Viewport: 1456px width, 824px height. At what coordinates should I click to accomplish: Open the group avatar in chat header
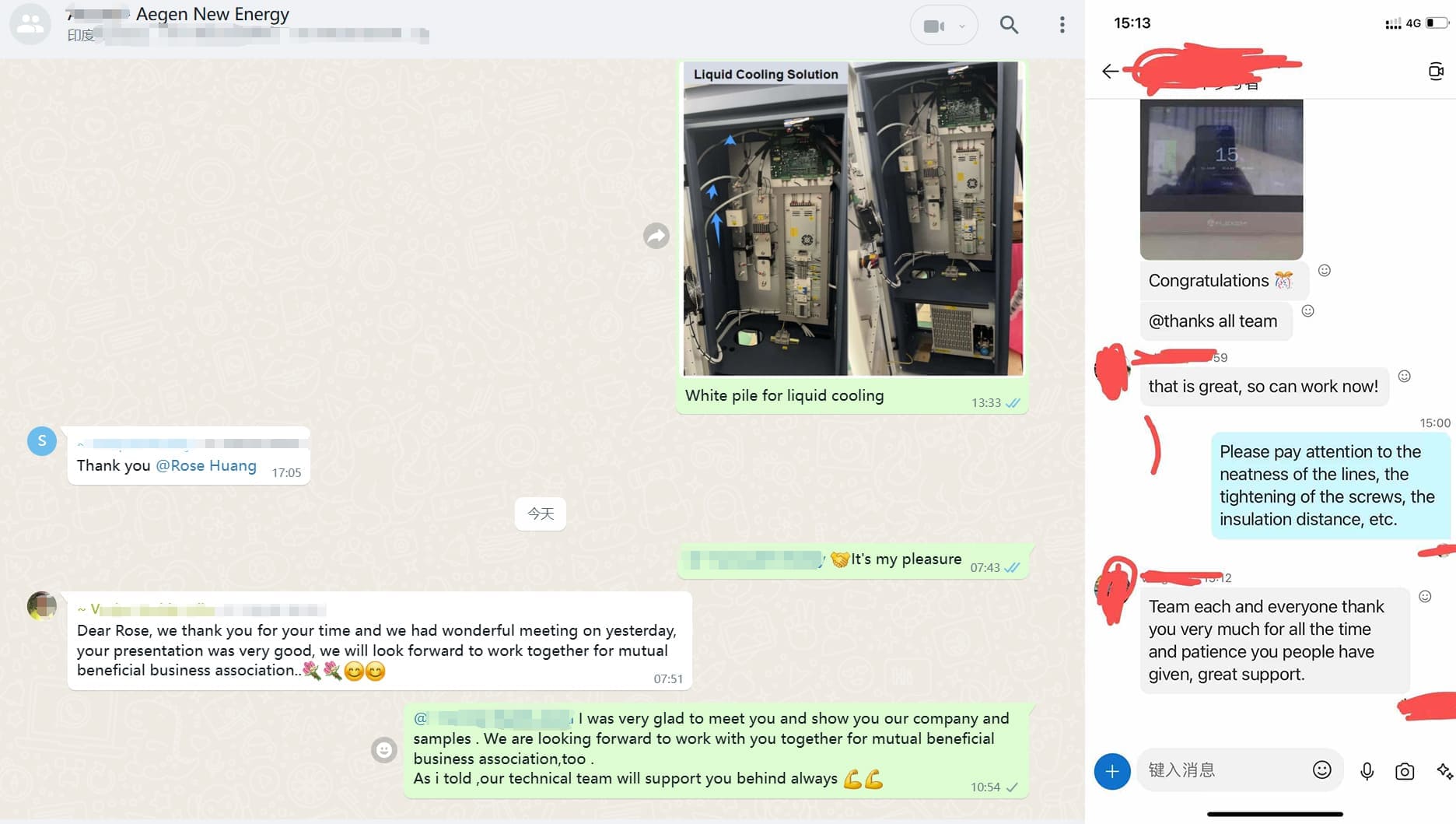pos(30,24)
